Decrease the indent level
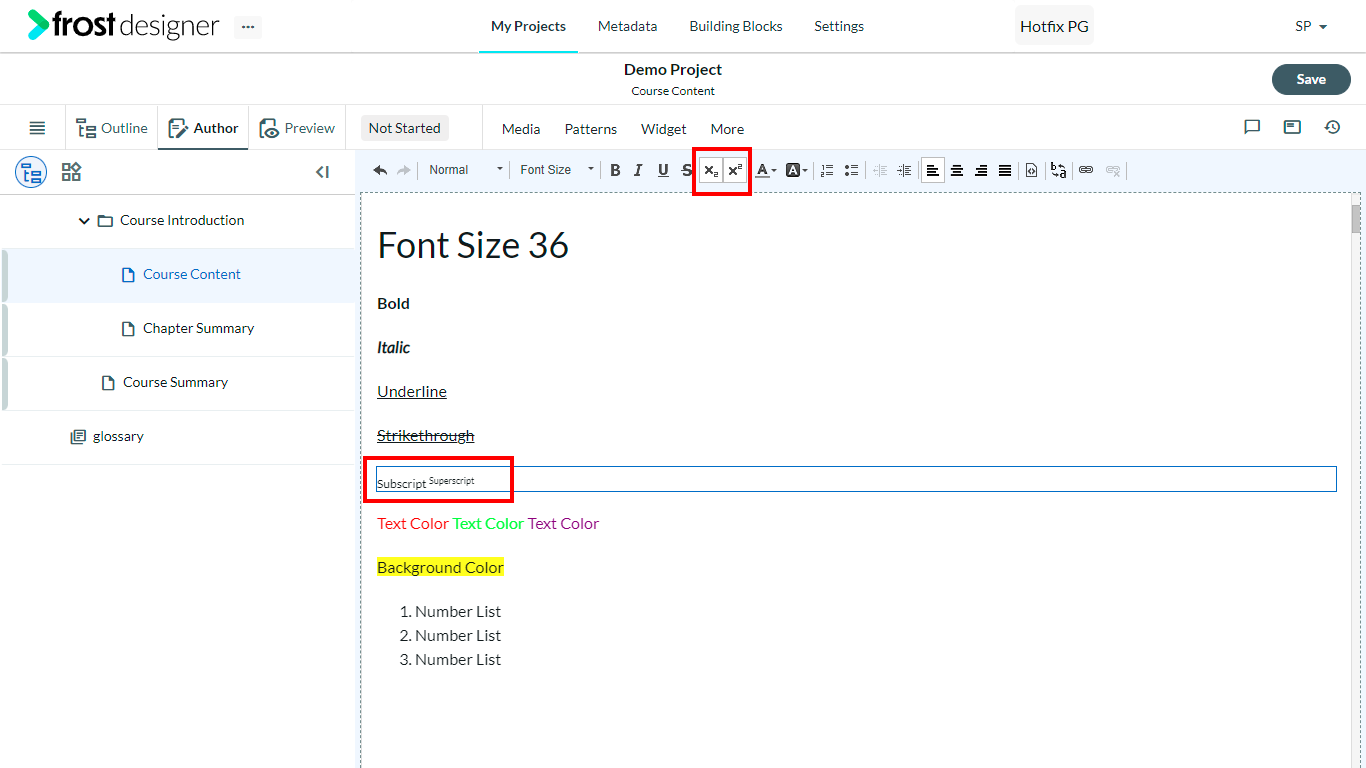The width and height of the screenshot is (1366, 768). 880,170
